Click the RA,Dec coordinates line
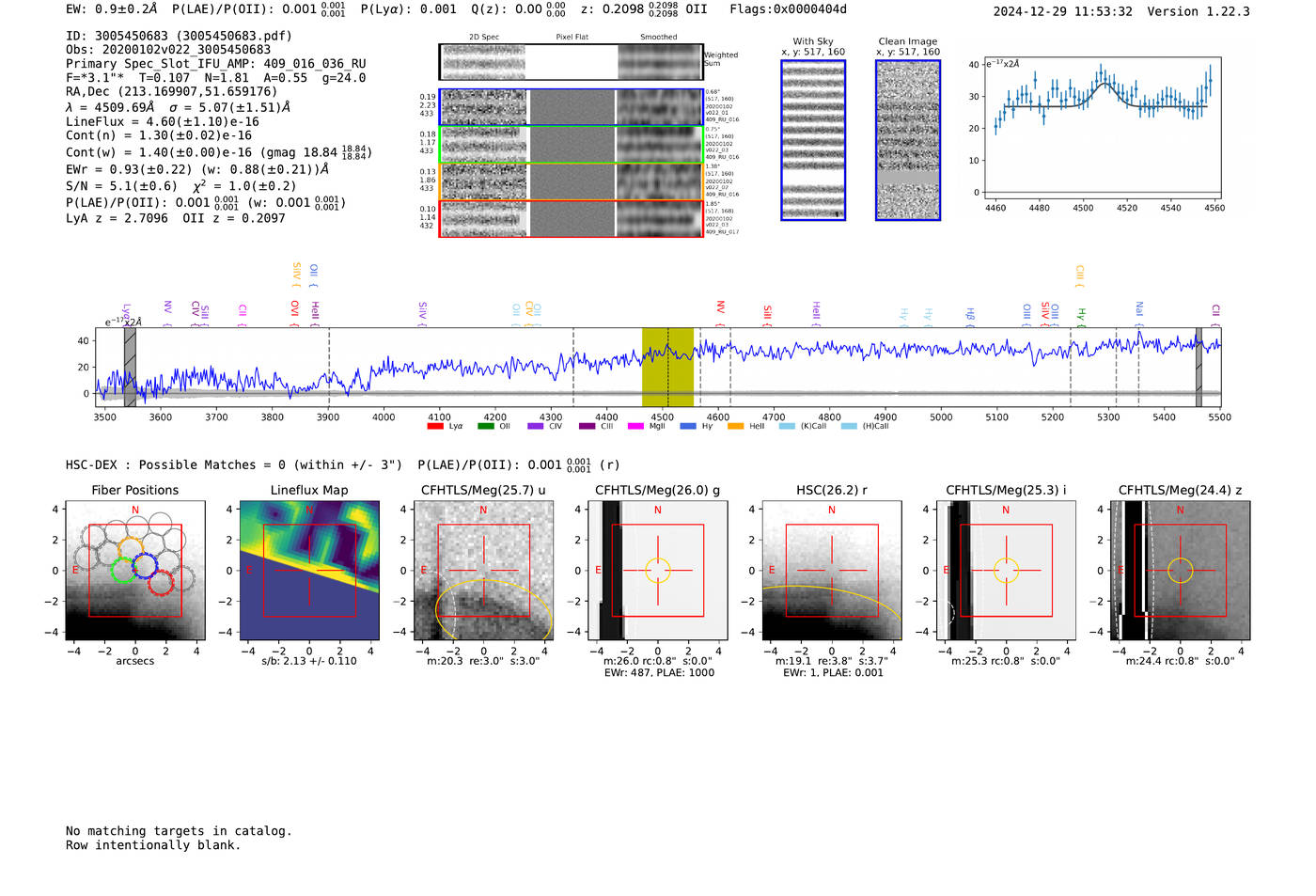Image resolution: width=1316 pixels, height=896 pixels. (172, 92)
